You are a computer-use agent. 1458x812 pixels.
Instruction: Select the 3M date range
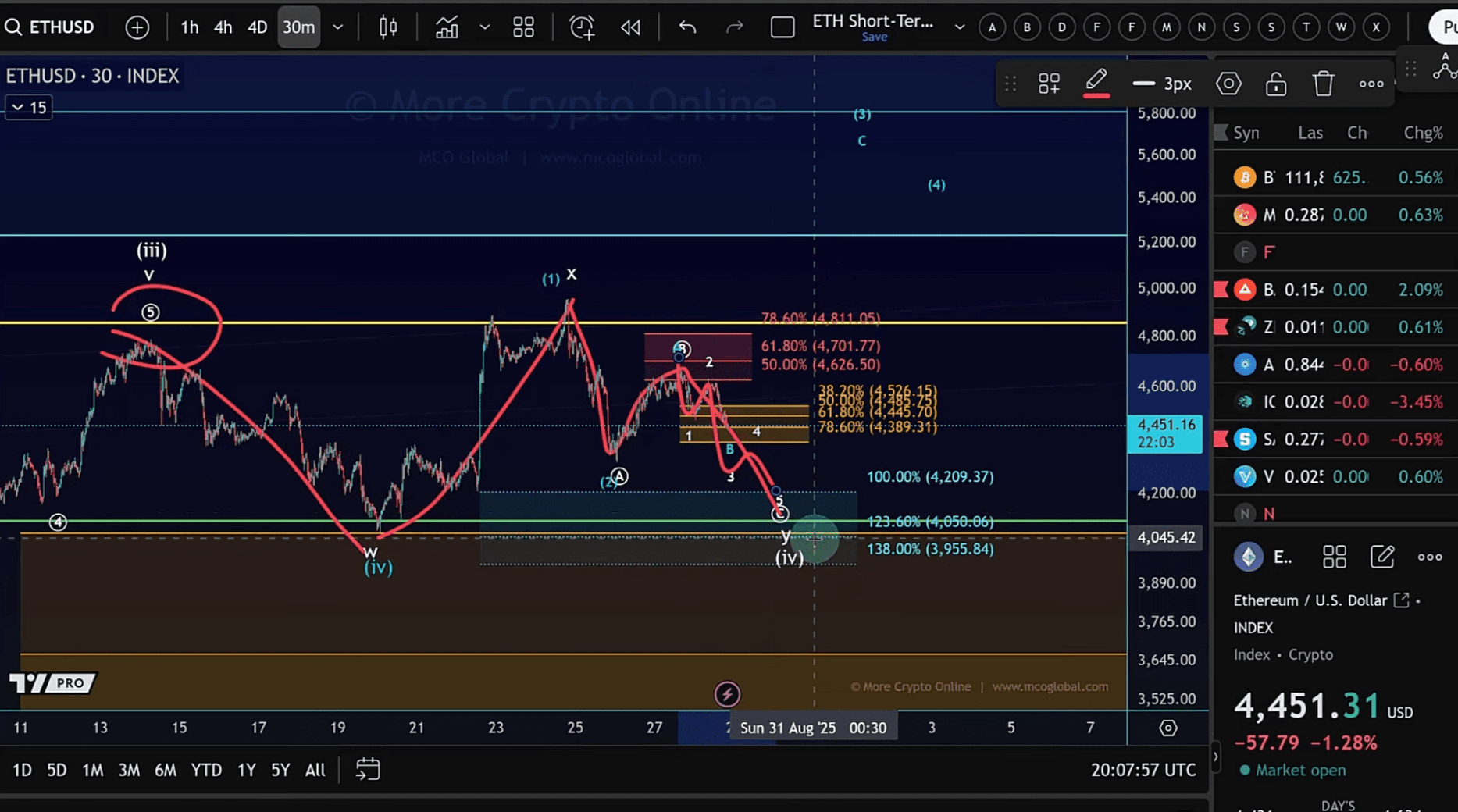click(x=129, y=770)
